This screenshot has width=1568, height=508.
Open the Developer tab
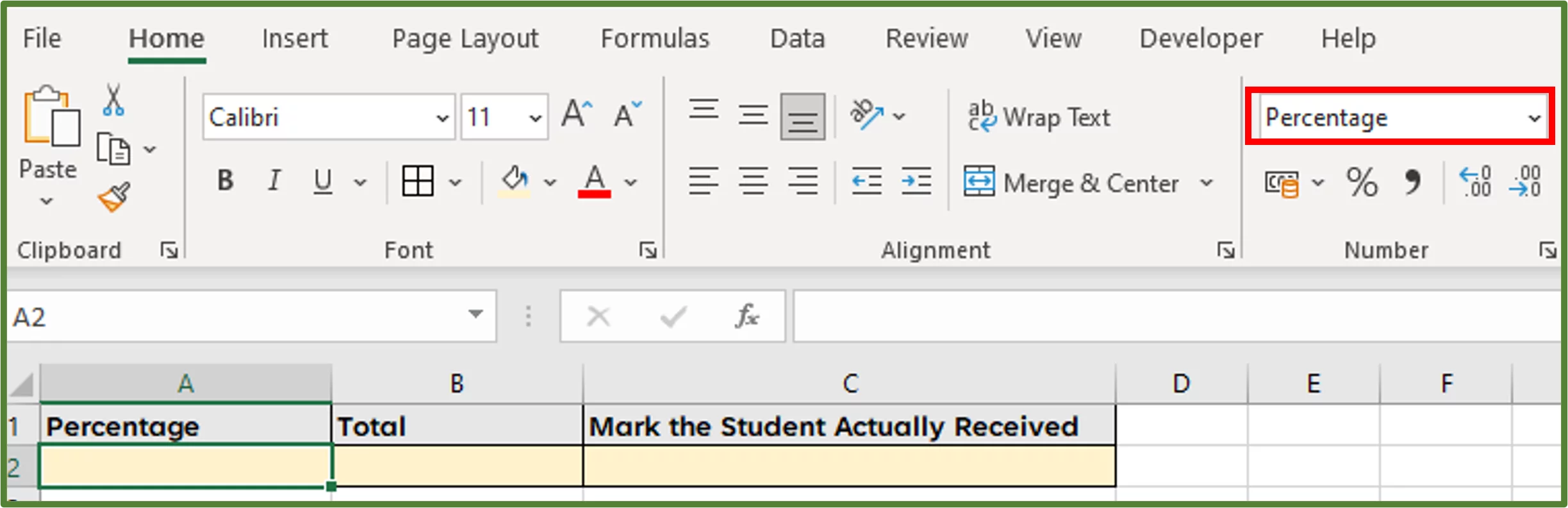1201,39
